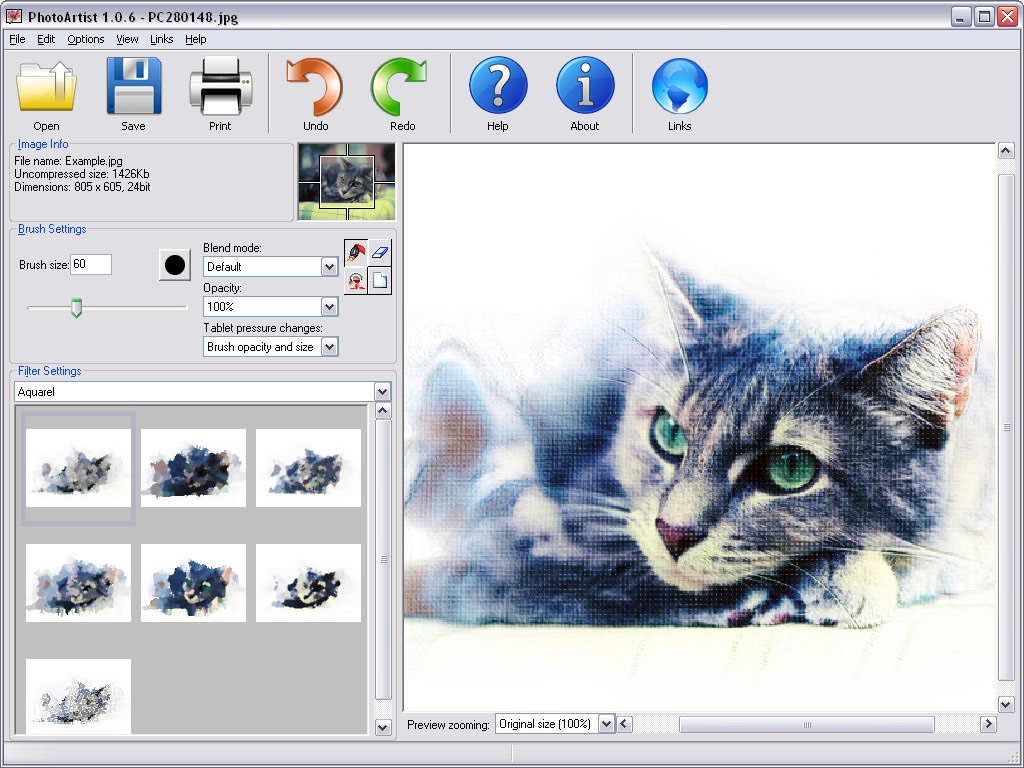This screenshot has height=768, width=1024.
Task: Expand the Blend mode dropdown
Action: (329, 267)
